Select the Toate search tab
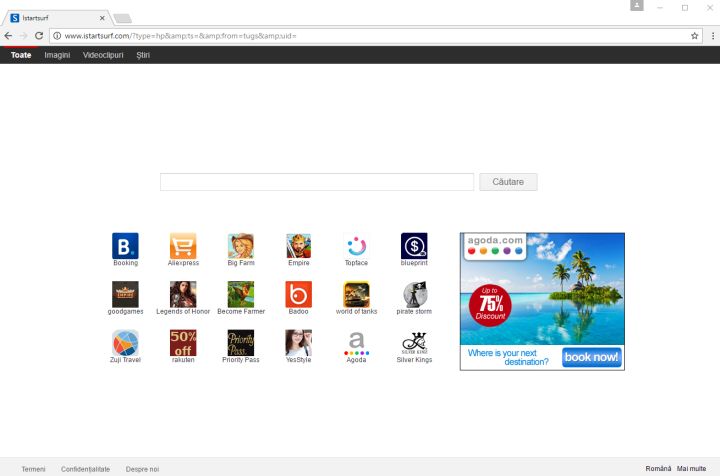 pos(21,55)
